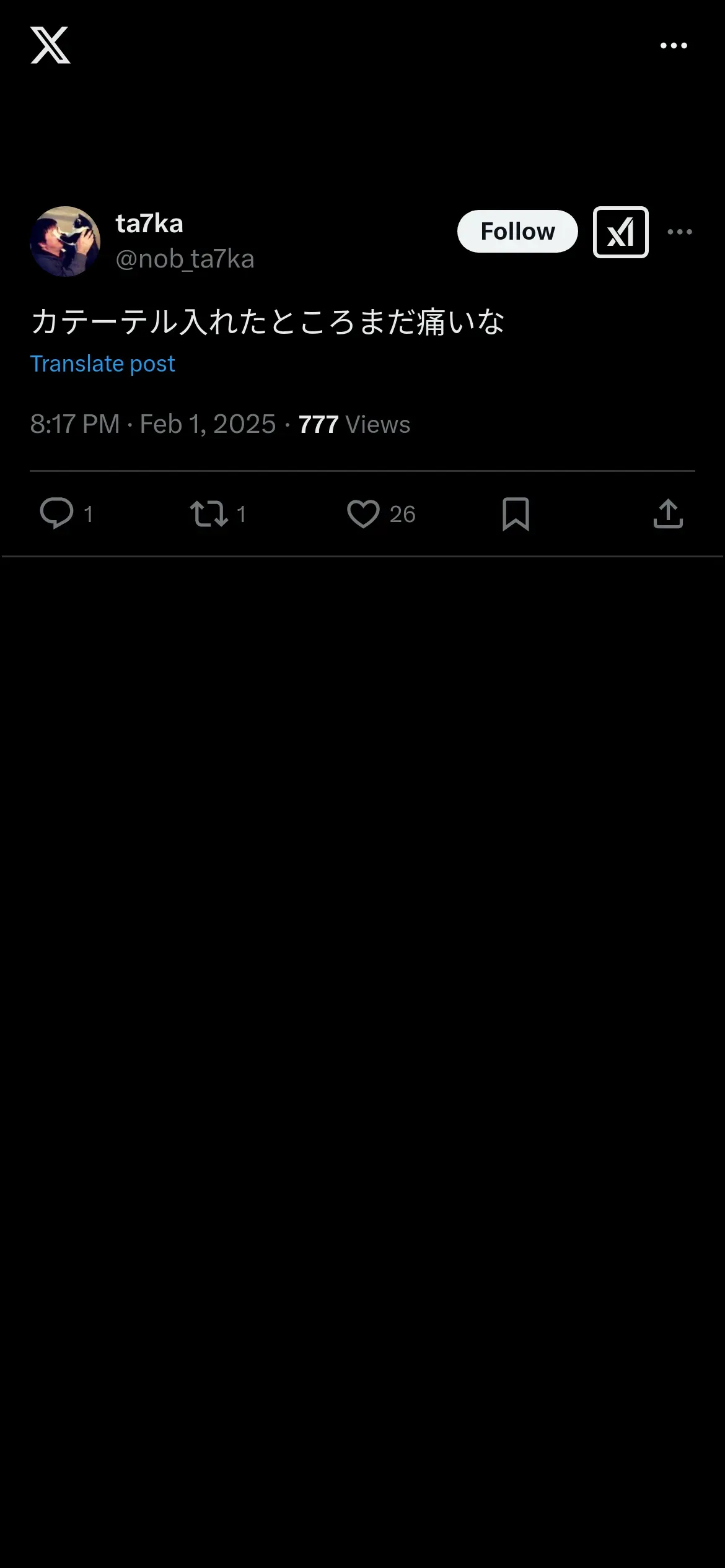This screenshot has height=1568, width=725.
Task: Click the repost arrows icon
Action: pyautogui.click(x=209, y=514)
